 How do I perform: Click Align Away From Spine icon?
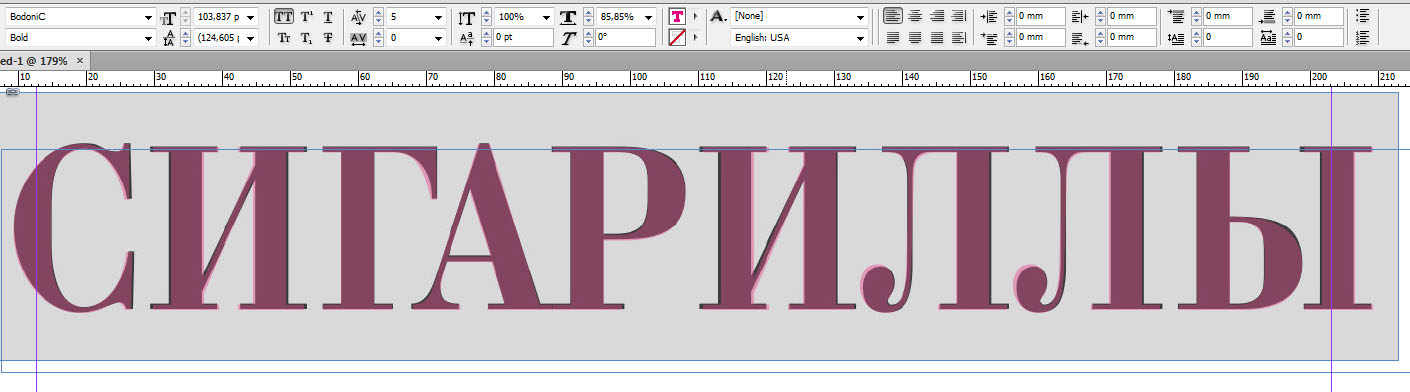[958, 38]
